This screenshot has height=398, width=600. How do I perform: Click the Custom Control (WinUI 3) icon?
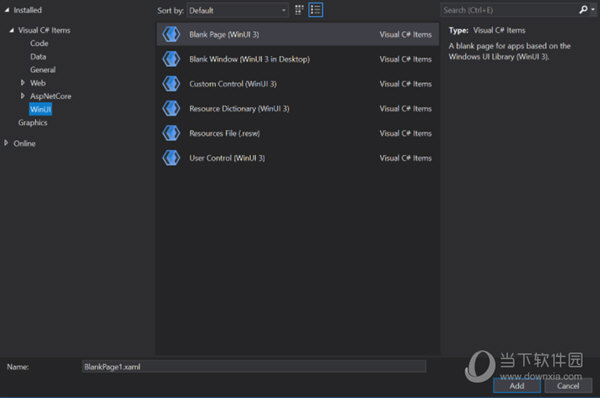[x=171, y=84]
